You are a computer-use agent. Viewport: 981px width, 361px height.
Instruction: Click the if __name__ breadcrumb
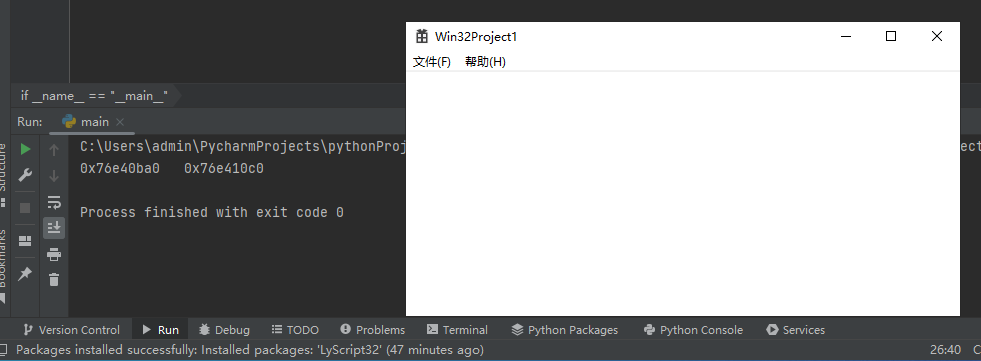(x=94, y=96)
